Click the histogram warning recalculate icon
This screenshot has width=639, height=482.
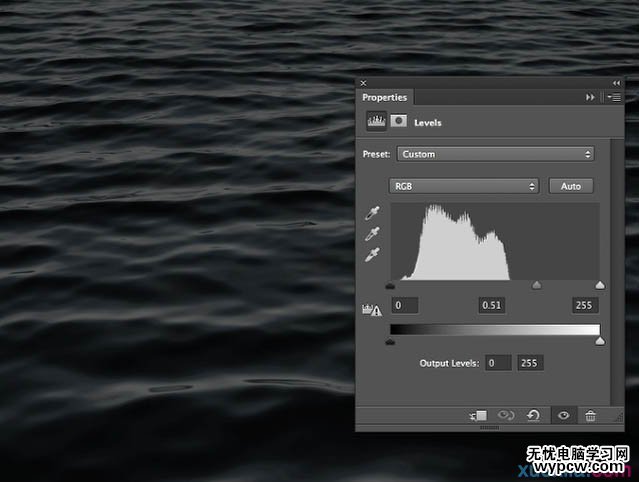(x=372, y=310)
